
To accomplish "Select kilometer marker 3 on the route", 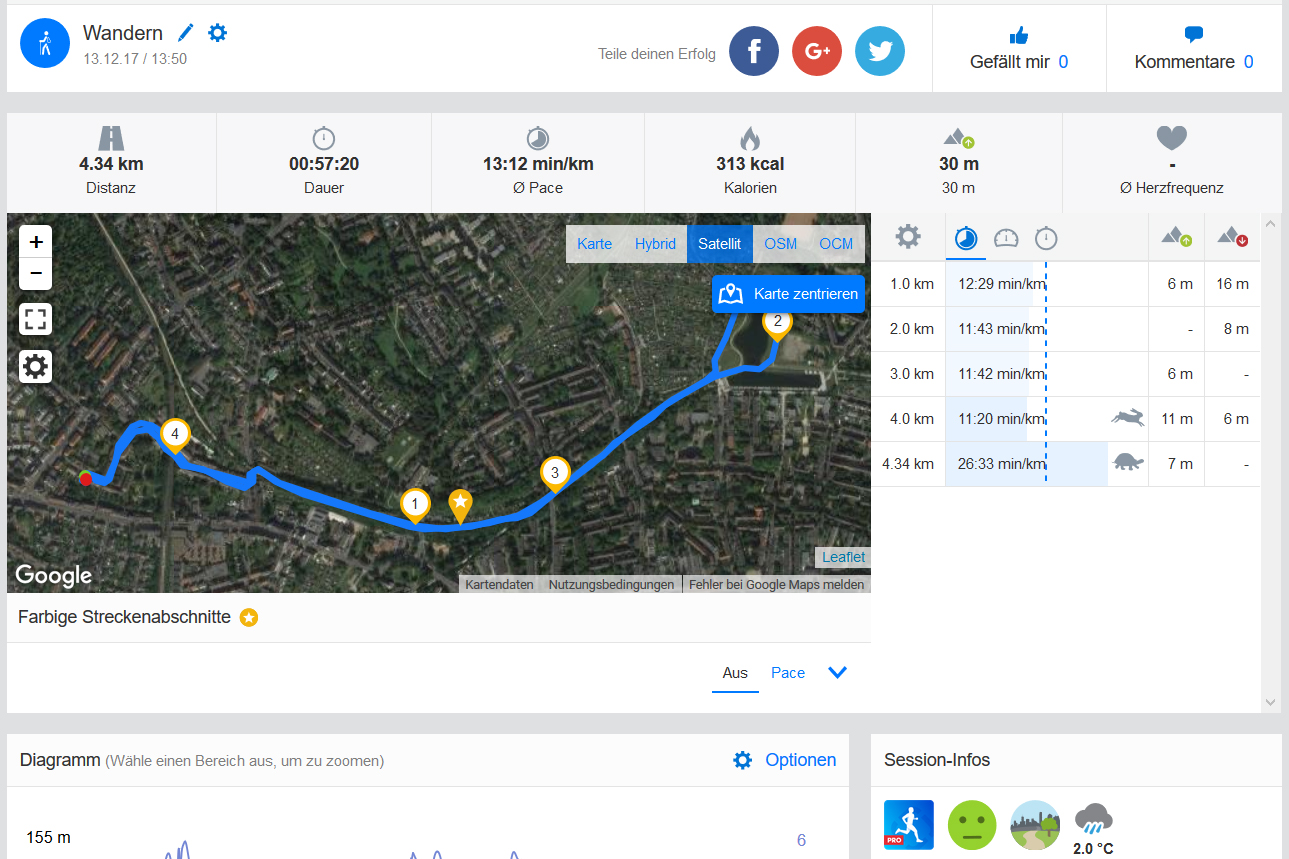I will 555,473.
